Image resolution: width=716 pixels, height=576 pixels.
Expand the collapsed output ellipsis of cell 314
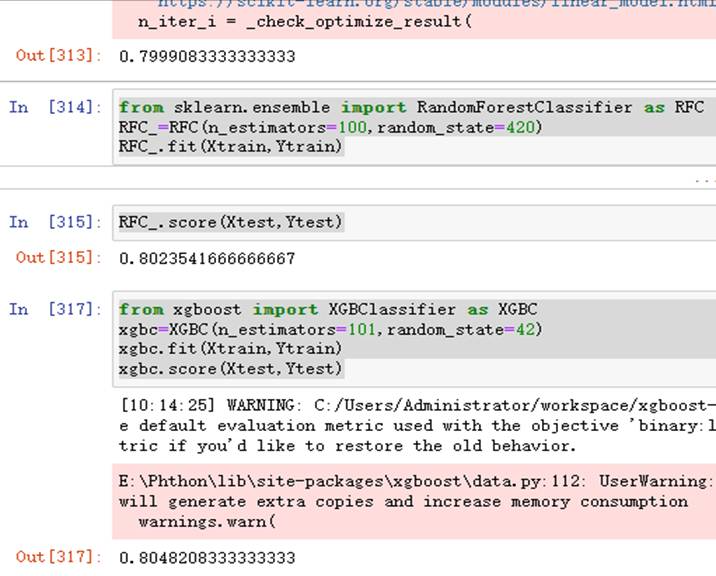pos(705,180)
